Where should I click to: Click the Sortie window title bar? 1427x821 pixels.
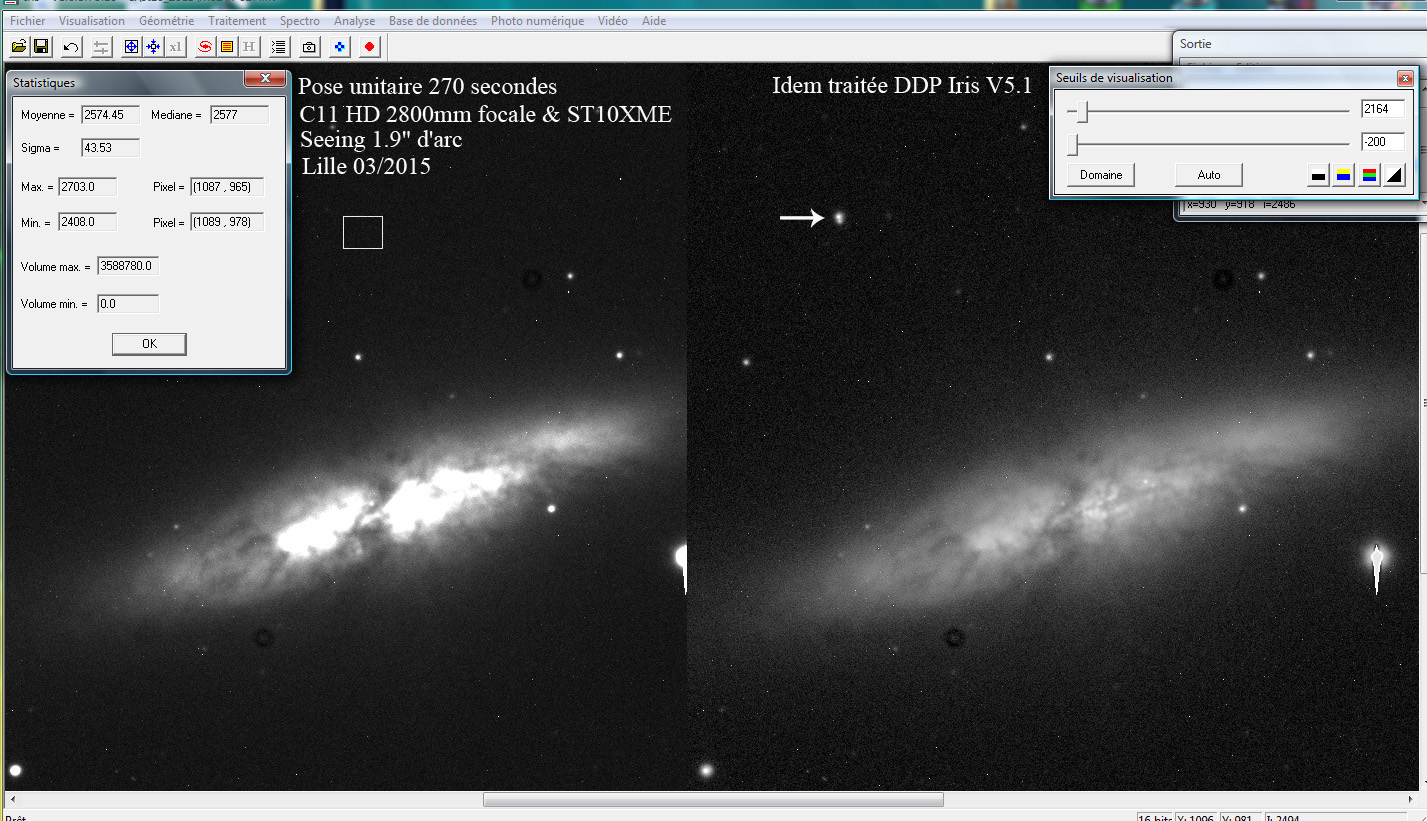tap(1299, 44)
